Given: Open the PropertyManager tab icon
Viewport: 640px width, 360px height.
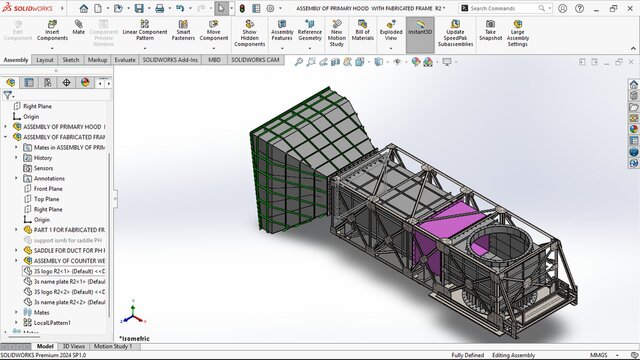Looking at the screenshot, I should tap(29, 82).
